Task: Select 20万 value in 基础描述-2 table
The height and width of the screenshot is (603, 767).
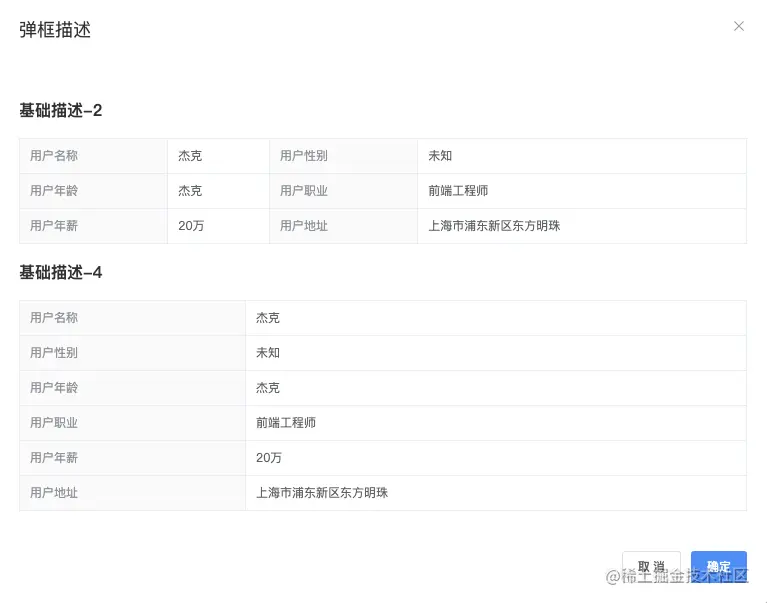Action: coord(191,226)
